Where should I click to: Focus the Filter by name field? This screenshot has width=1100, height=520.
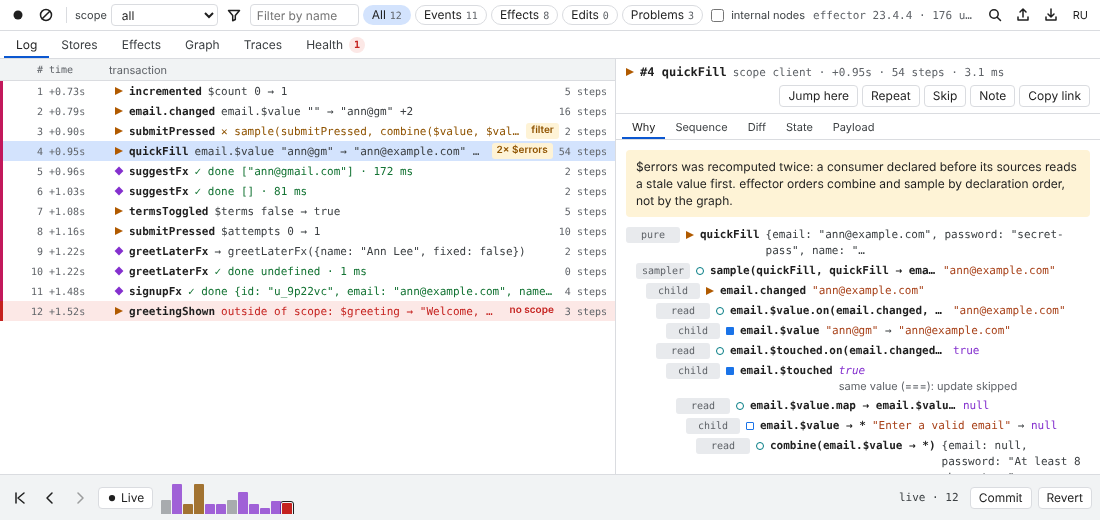point(304,15)
